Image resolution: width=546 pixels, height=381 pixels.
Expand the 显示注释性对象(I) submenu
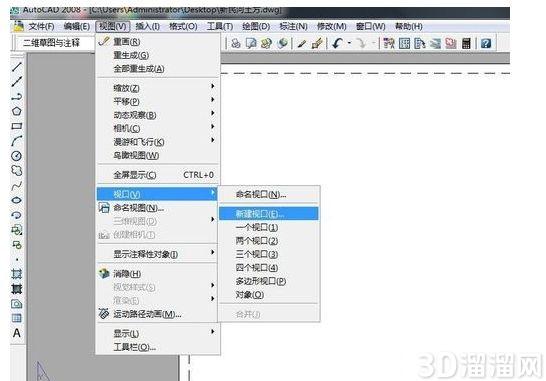158,254
